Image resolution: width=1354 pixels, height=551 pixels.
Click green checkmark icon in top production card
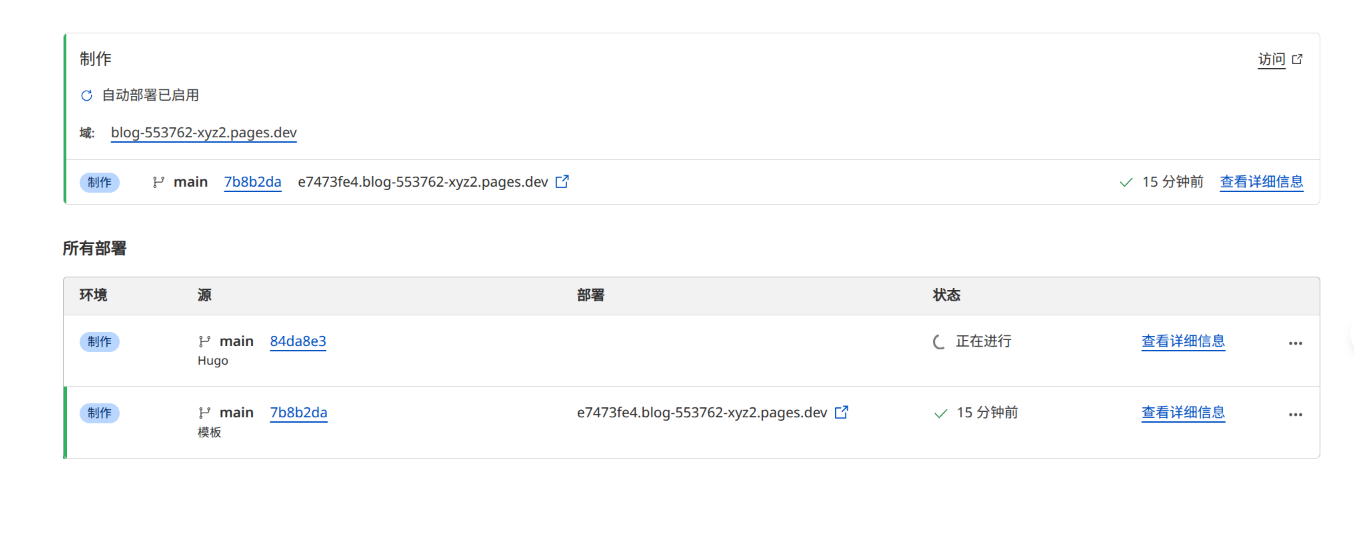click(x=1126, y=183)
